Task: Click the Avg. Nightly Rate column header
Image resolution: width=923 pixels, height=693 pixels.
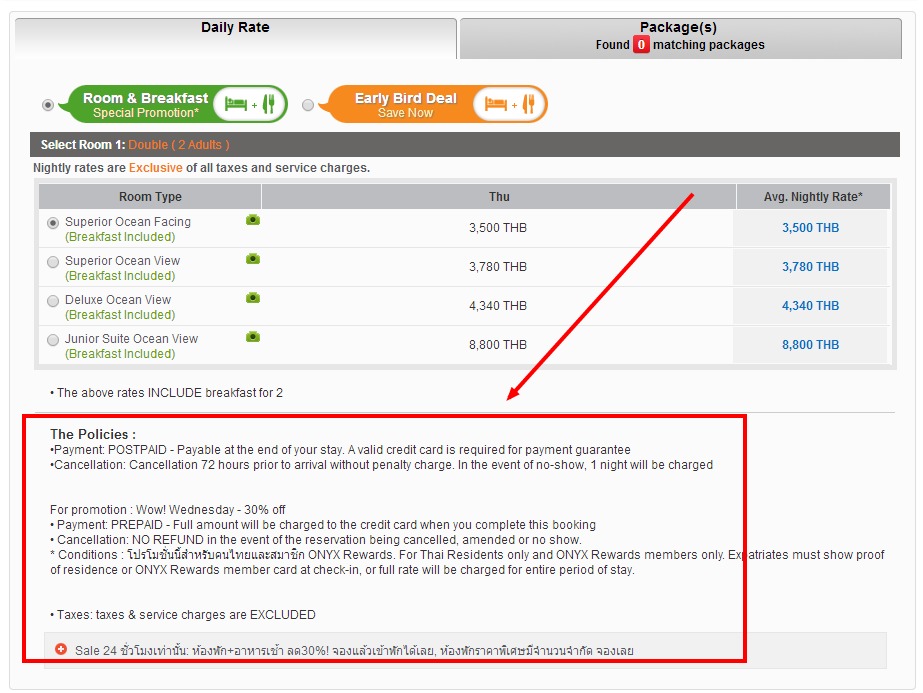Action: [x=813, y=197]
